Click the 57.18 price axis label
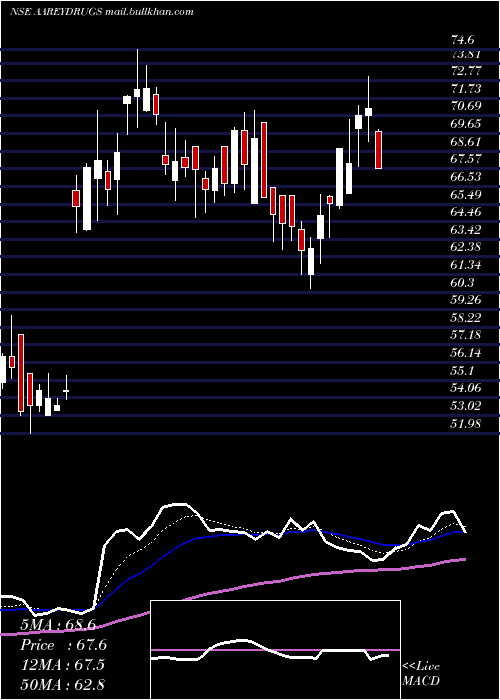This screenshot has width=500, height=700. 467,335
